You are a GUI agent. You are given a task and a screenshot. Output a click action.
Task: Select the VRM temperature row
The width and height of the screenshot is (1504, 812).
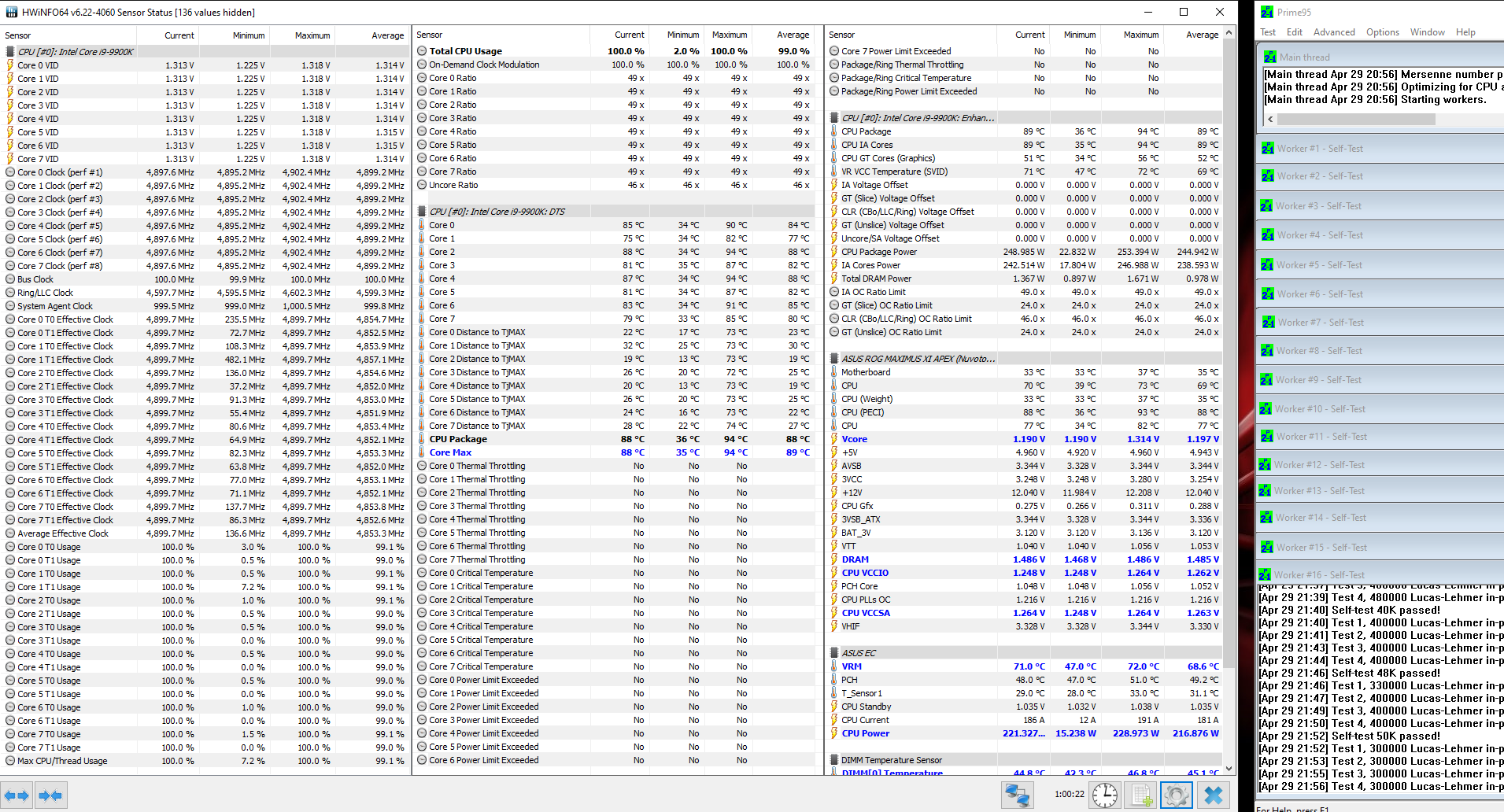[x=1025, y=666]
